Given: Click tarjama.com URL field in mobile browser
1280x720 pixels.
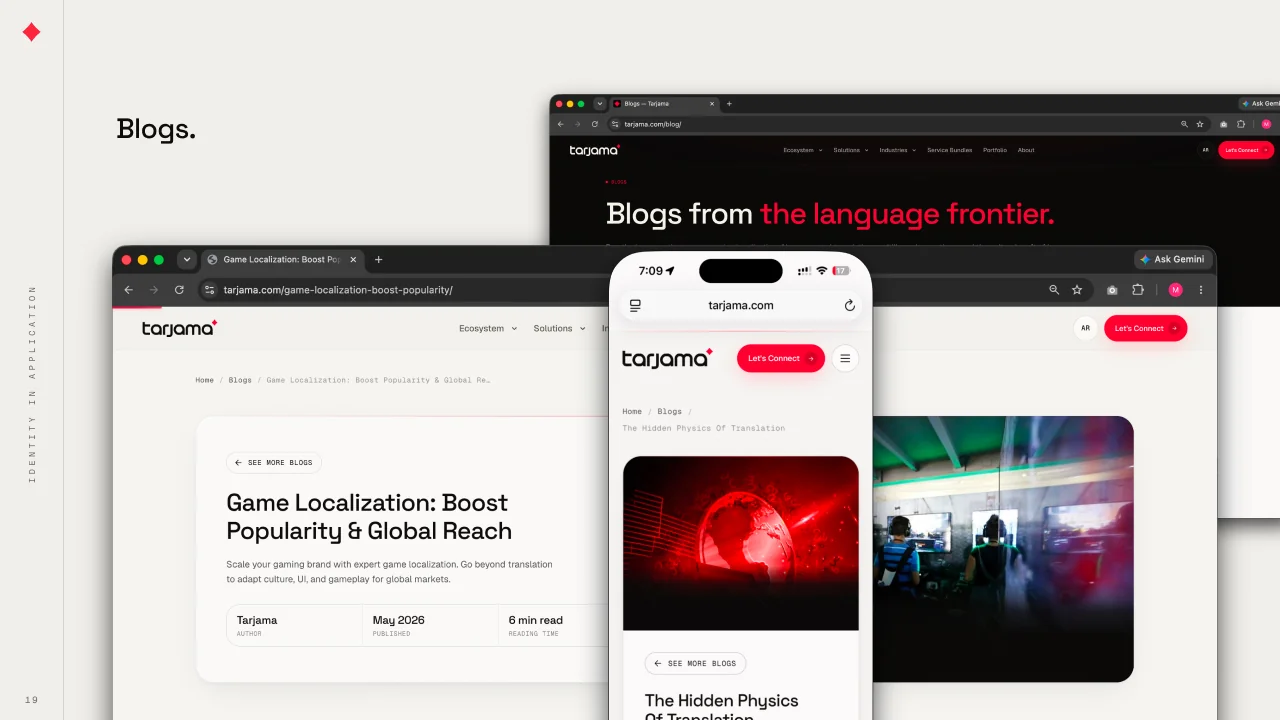Looking at the screenshot, I should coord(741,306).
